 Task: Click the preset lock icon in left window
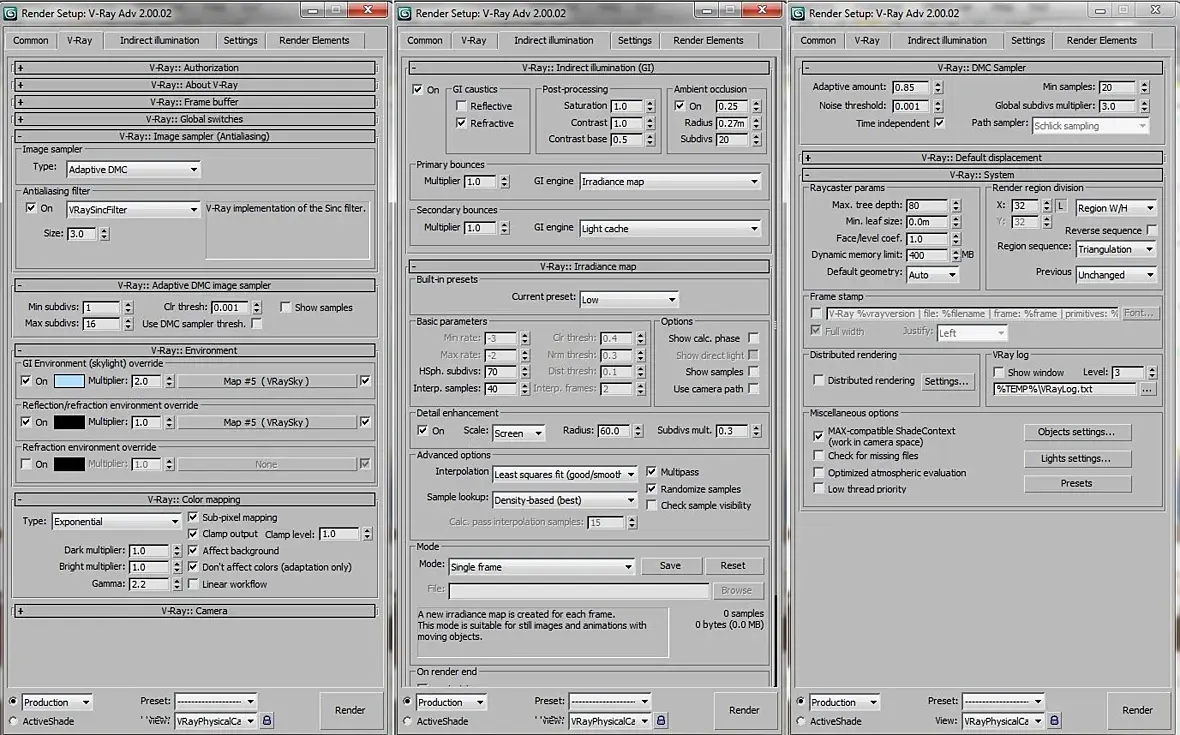coord(266,721)
